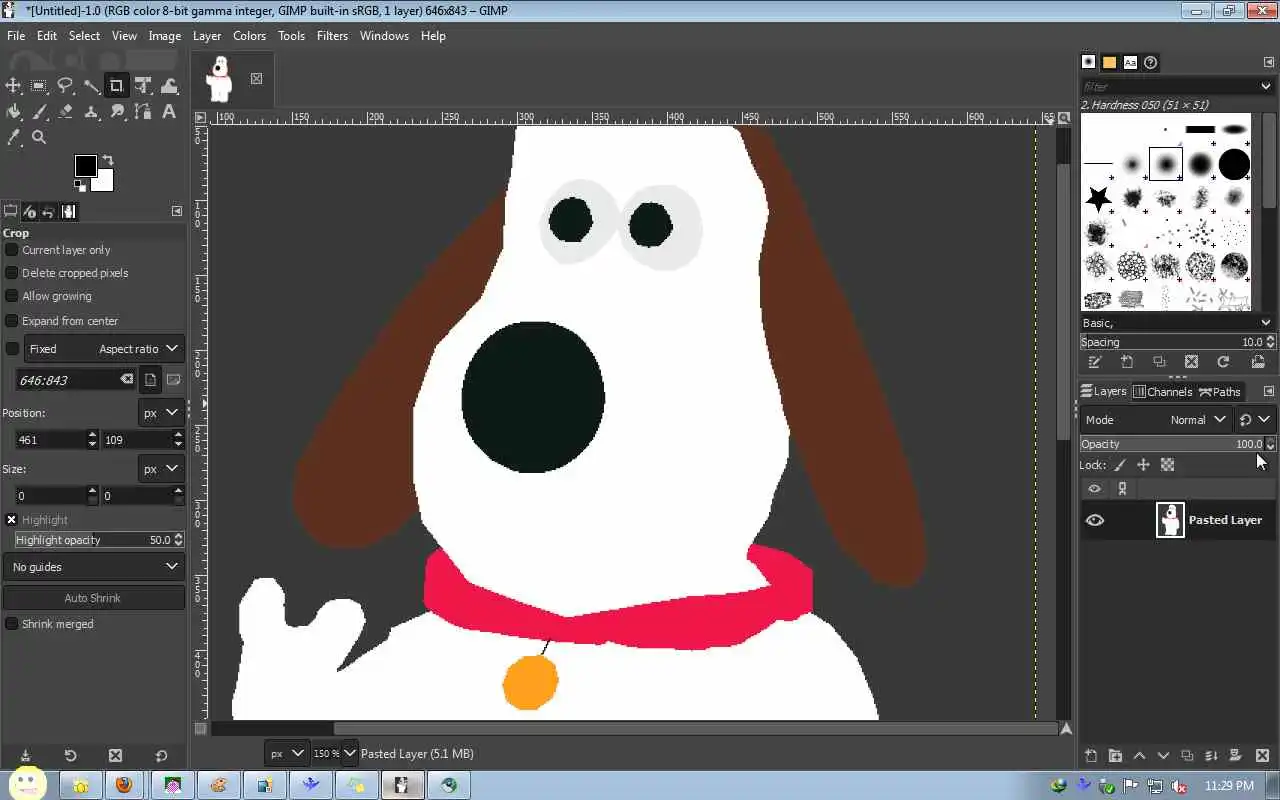Select the Fuzzy Select wand tool
Screen dimensions: 1280x800
coord(91,86)
